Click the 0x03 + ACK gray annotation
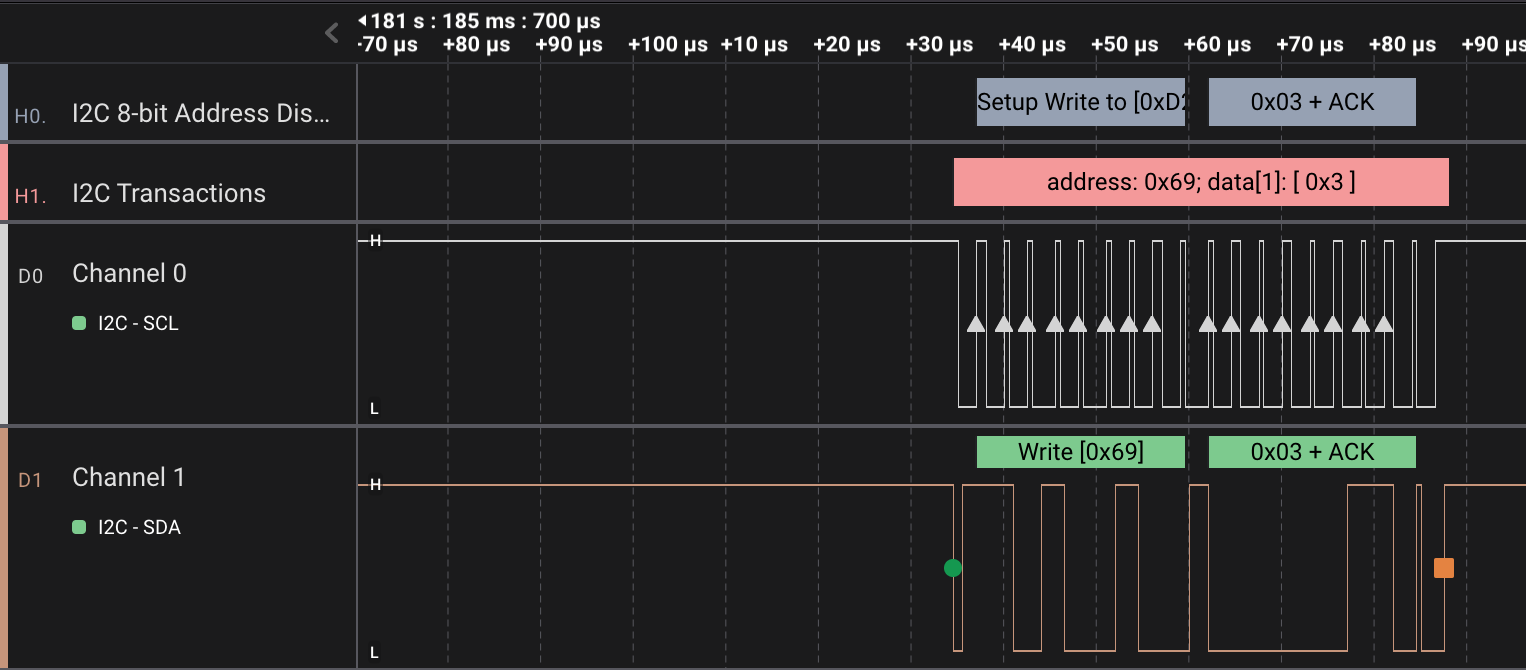This screenshot has height=670, width=1526. tap(1312, 101)
